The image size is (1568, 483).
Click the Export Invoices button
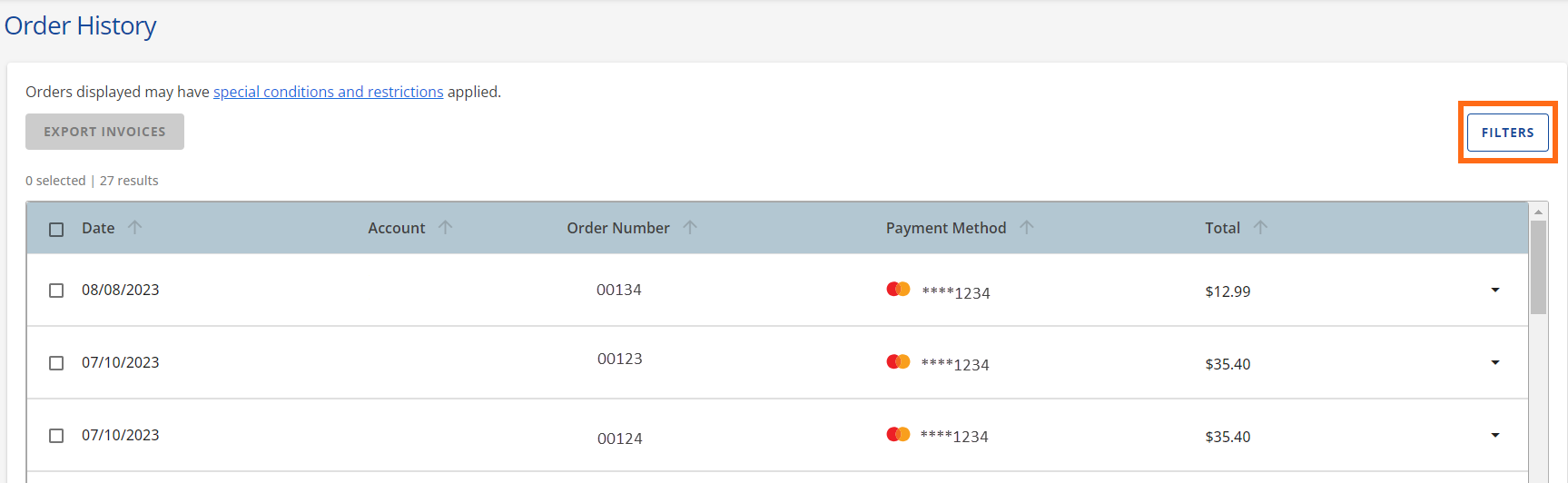click(104, 132)
